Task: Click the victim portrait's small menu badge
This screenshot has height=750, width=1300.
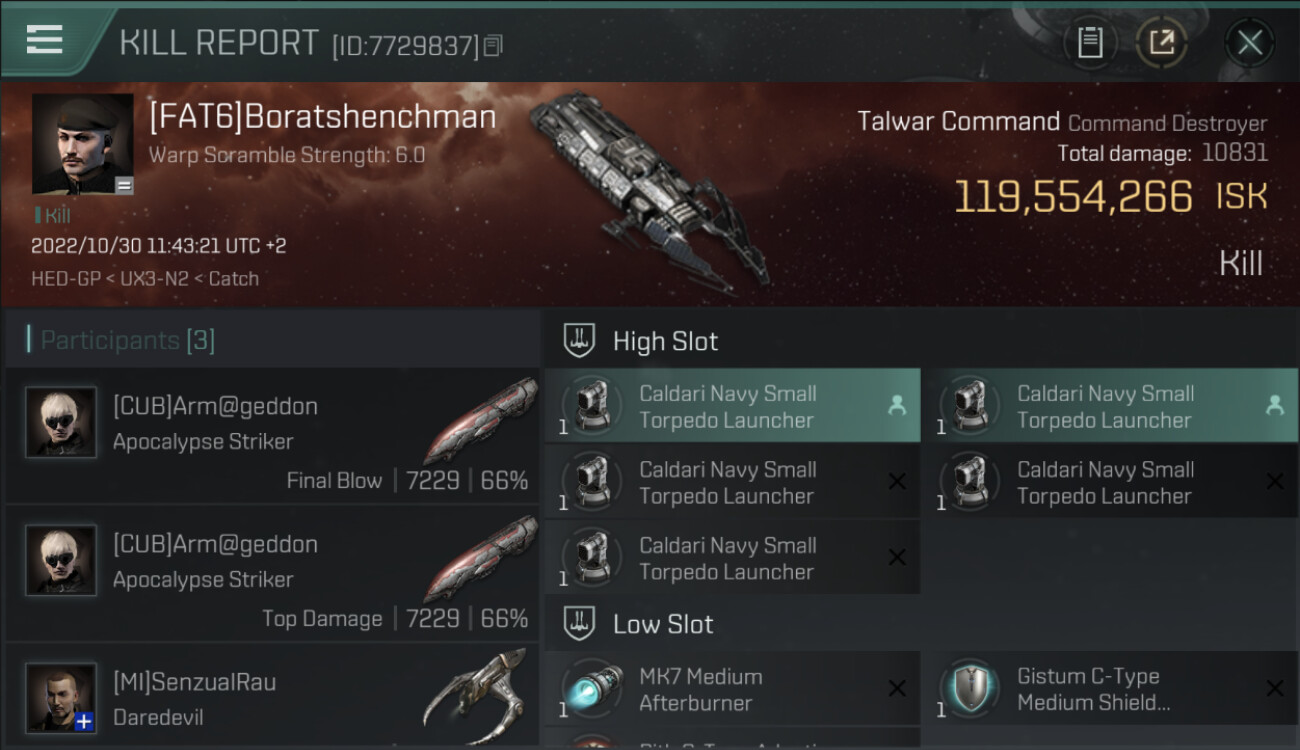Action: pos(123,184)
